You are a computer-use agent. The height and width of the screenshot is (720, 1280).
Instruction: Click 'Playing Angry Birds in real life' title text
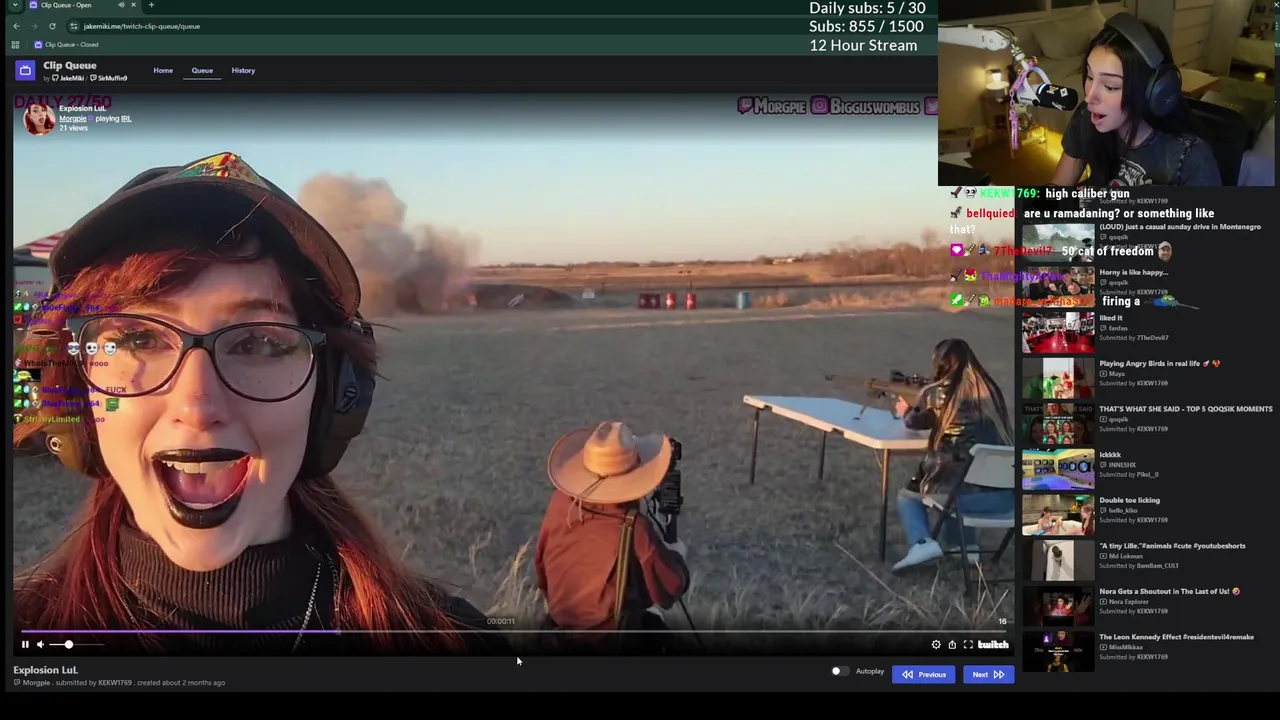[1159, 364]
